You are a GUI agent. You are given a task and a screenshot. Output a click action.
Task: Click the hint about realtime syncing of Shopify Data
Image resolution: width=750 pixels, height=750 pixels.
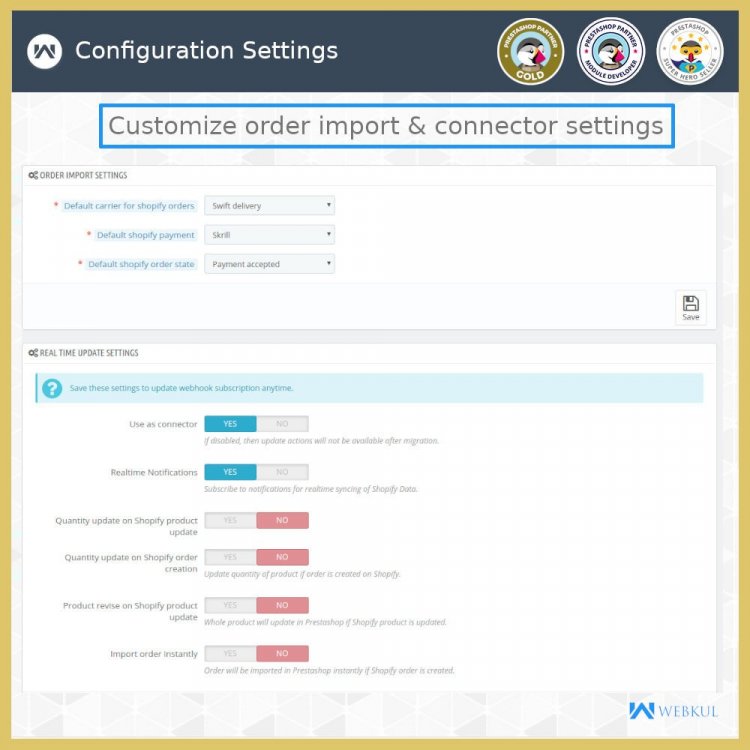[x=311, y=489]
